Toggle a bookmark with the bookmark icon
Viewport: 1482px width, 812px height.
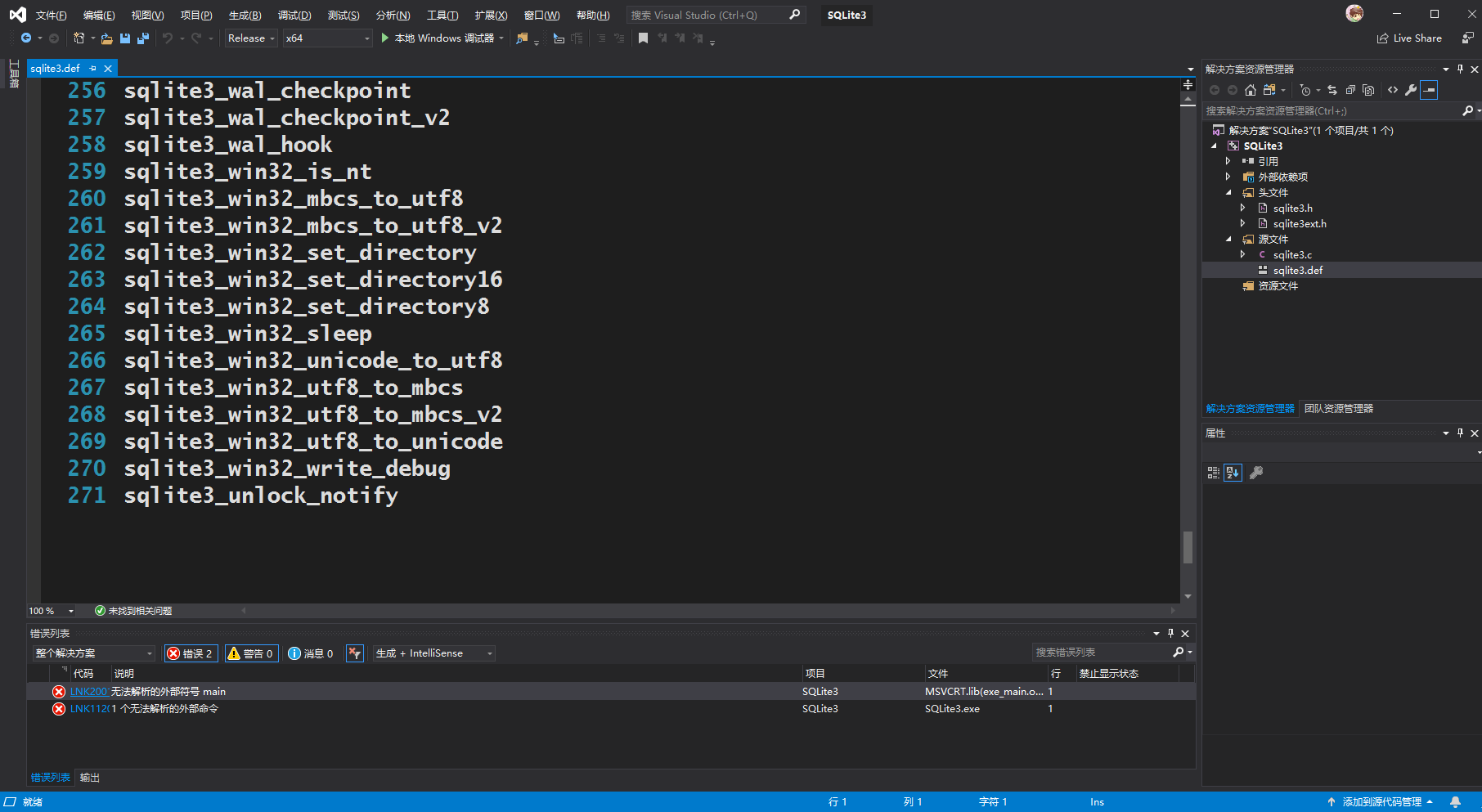click(643, 38)
